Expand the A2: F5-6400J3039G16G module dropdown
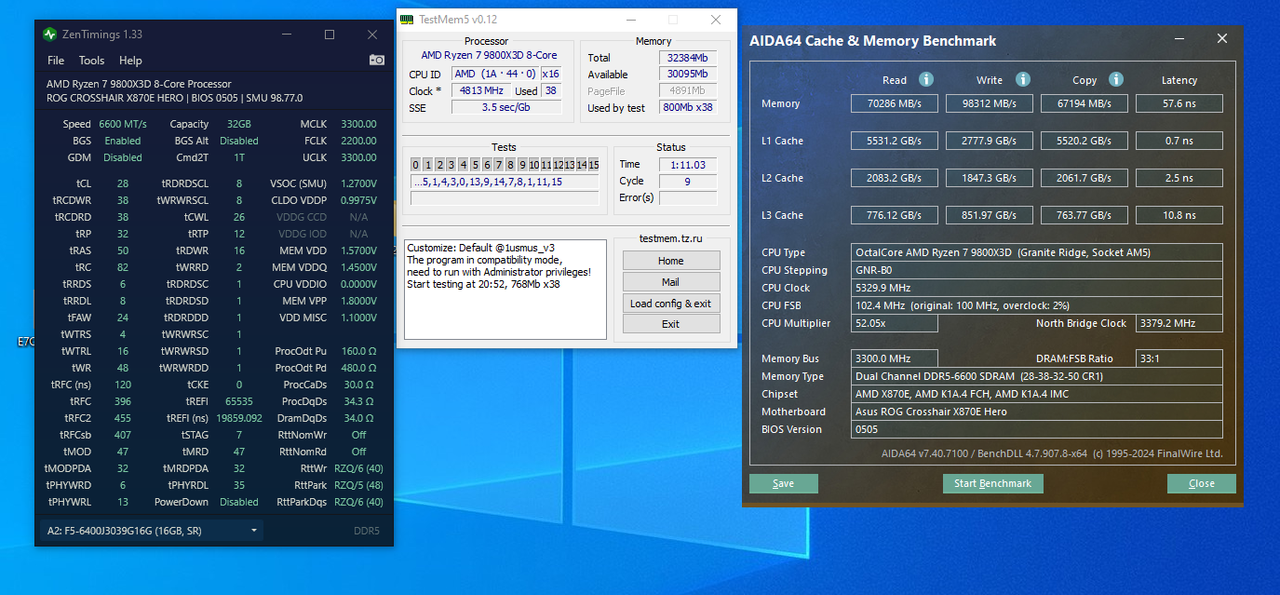Screen dimensions: 1280x595 coord(153,530)
